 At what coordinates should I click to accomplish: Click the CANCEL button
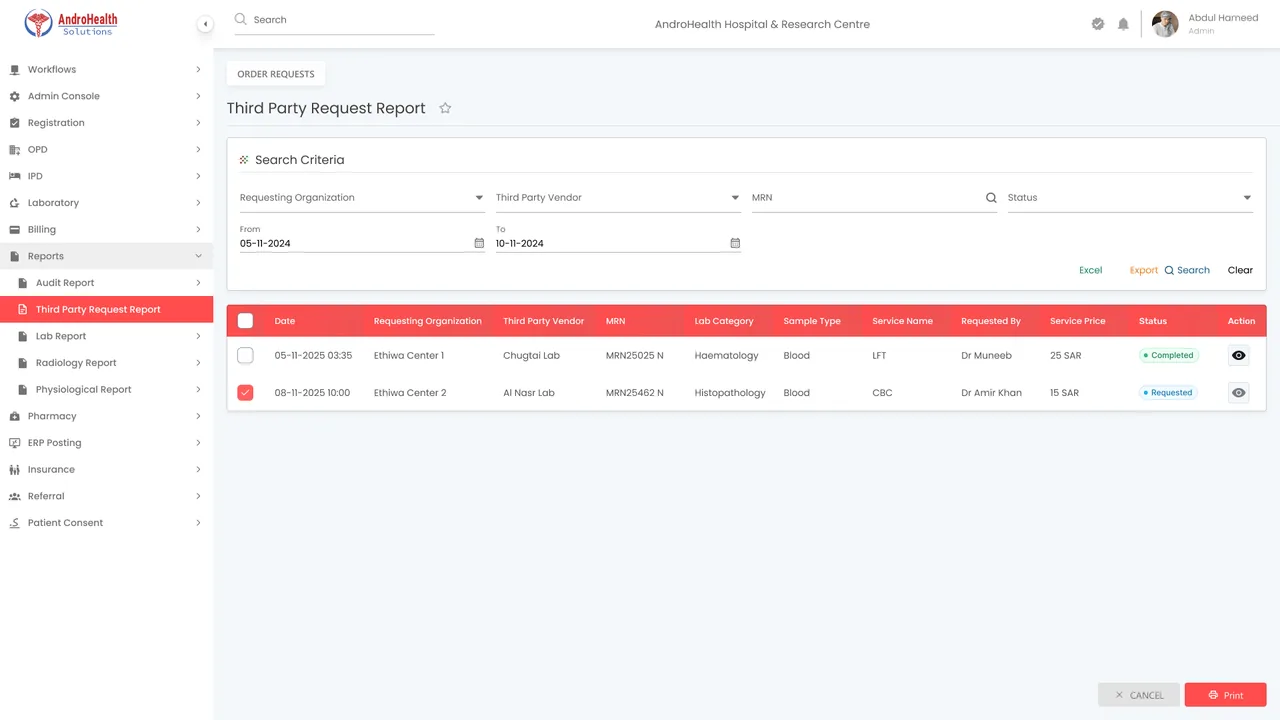point(1139,695)
